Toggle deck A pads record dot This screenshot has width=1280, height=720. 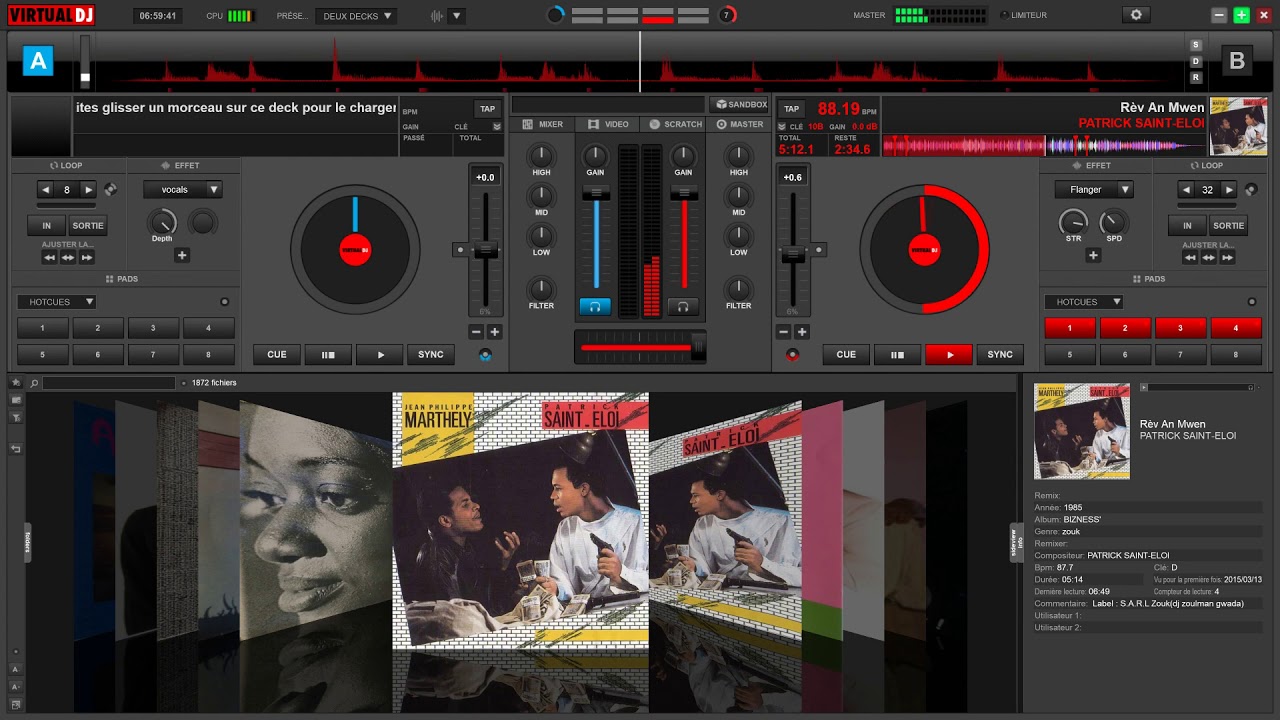click(x=224, y=301)
